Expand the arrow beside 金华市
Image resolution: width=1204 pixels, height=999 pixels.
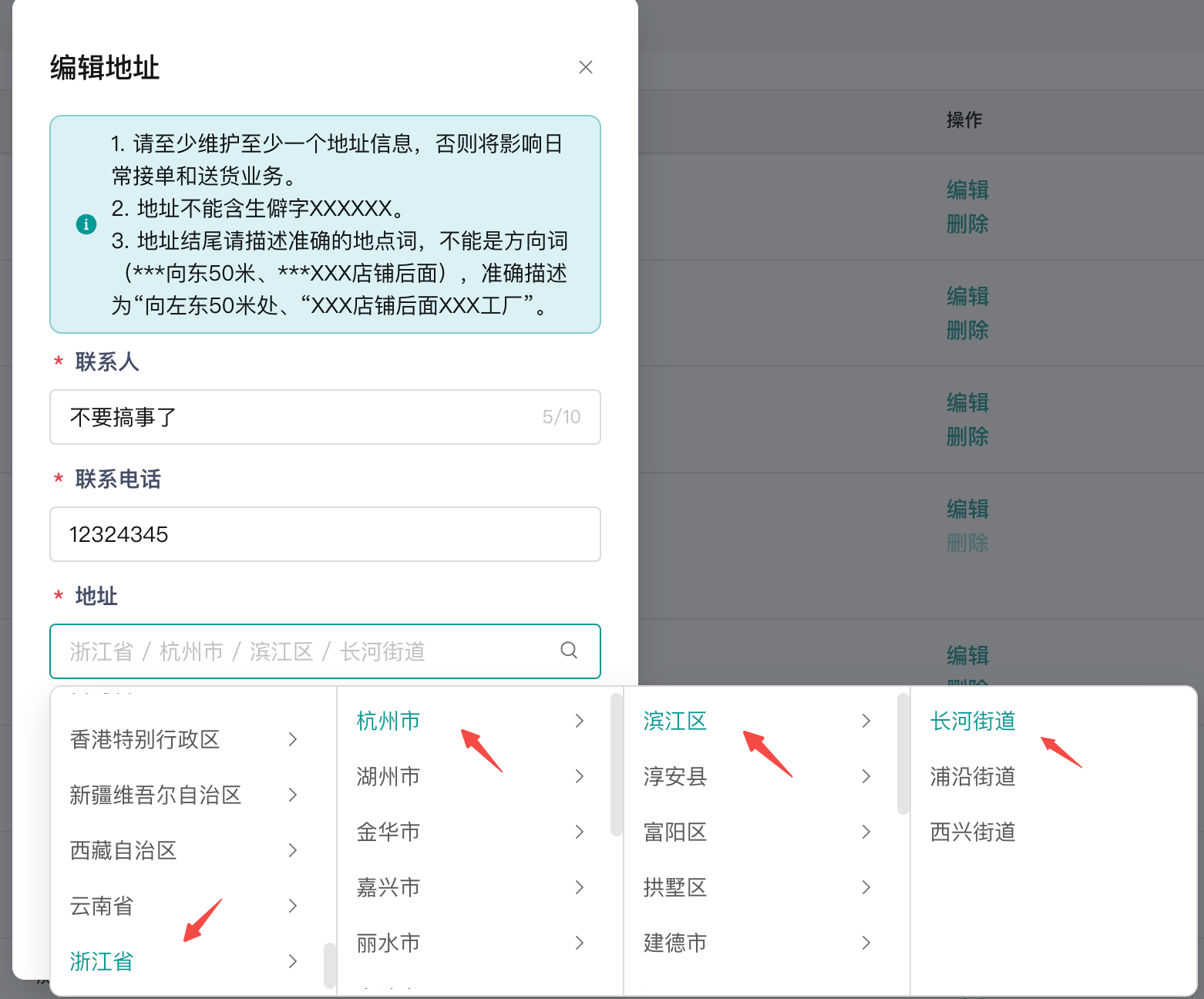580,832
